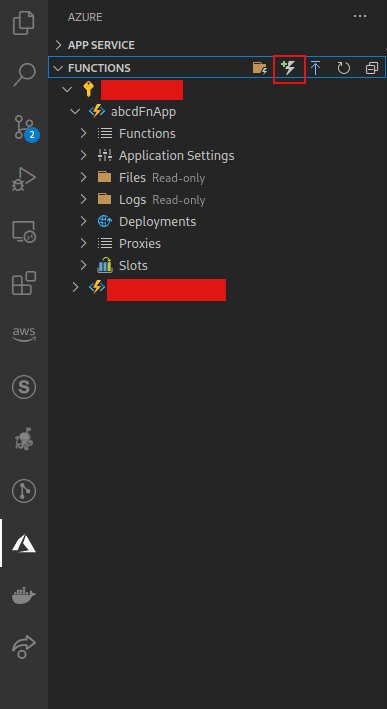This screenshot has width=387, height=709.
Task: Open the Search view icon
Action: [24, 75]
